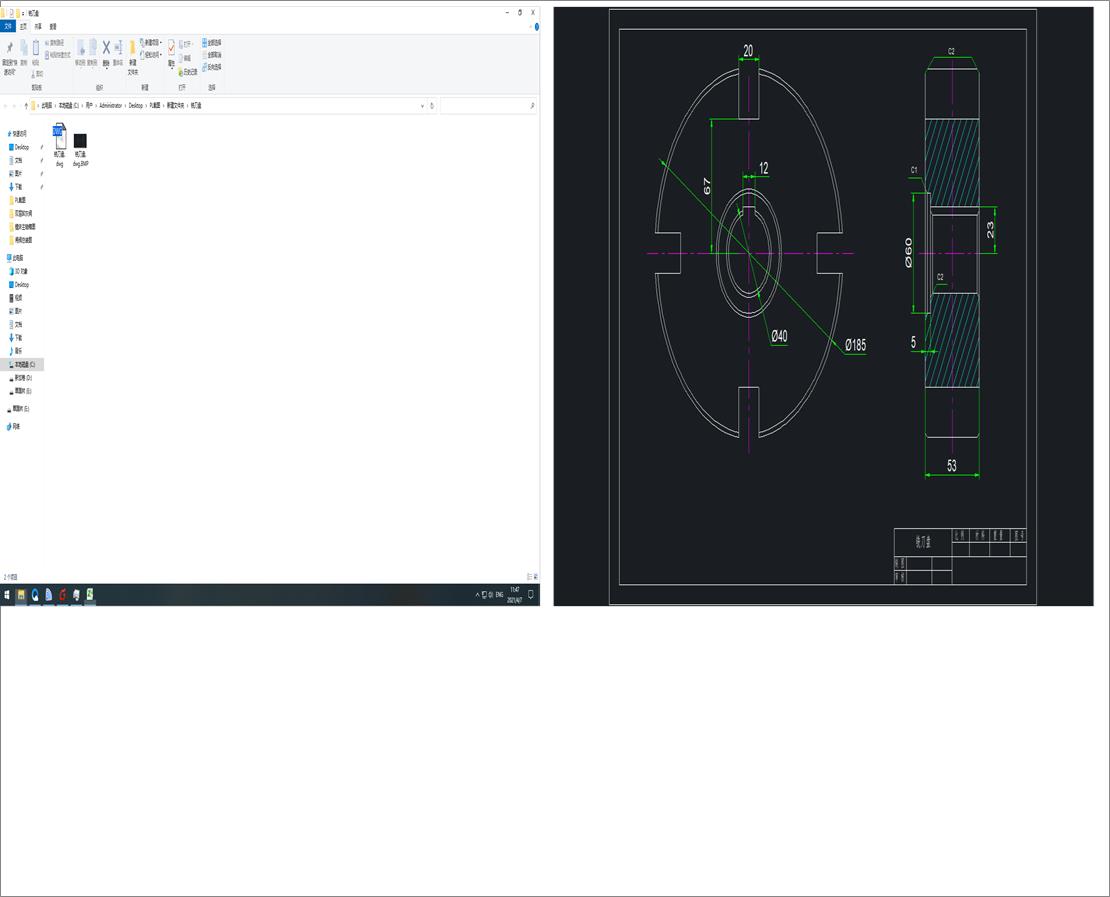Click Cut below the Paste button
Image resolution: width=1110 pixels, height=897 pixels.
[x=37, y=74]
